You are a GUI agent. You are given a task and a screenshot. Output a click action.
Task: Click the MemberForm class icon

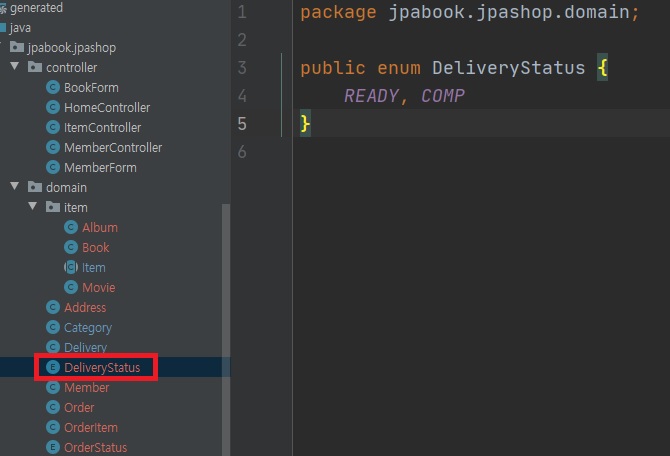coord(53,168)
